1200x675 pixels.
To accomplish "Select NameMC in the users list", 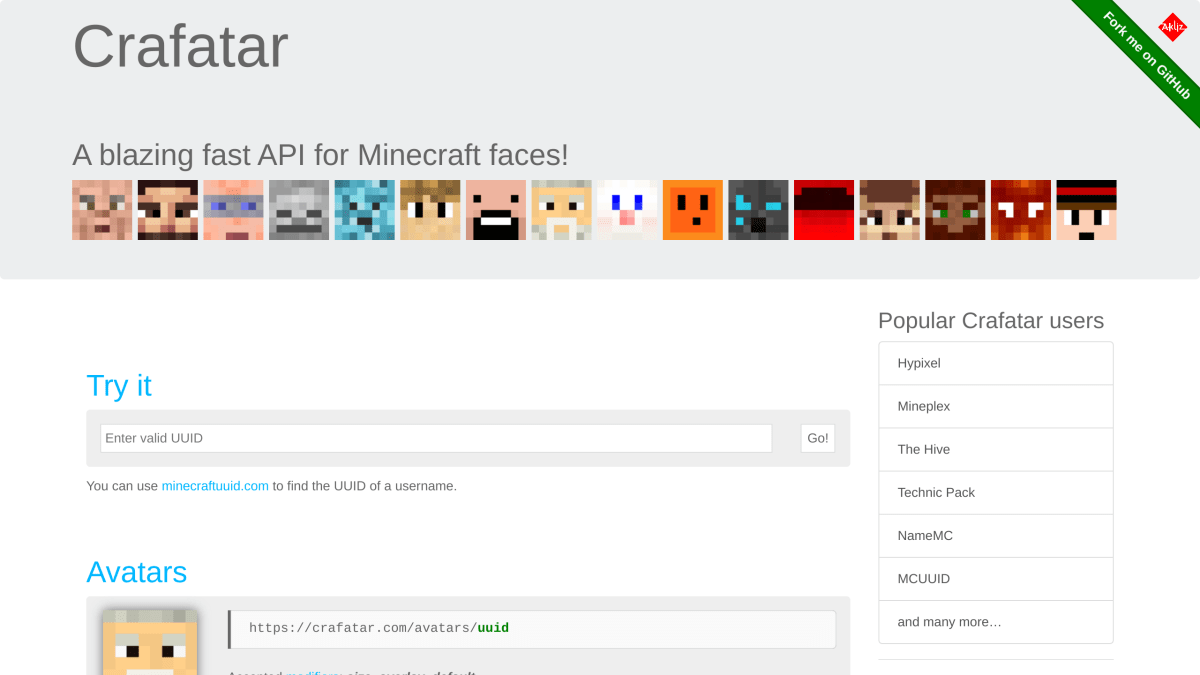I will [x=996, y=535].
